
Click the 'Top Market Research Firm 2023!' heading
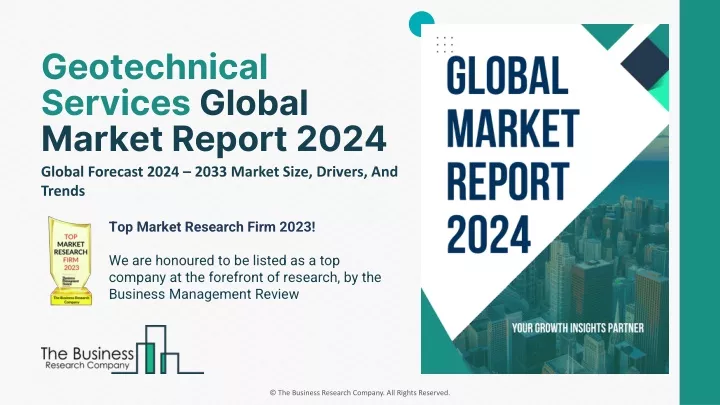(212, 227)
